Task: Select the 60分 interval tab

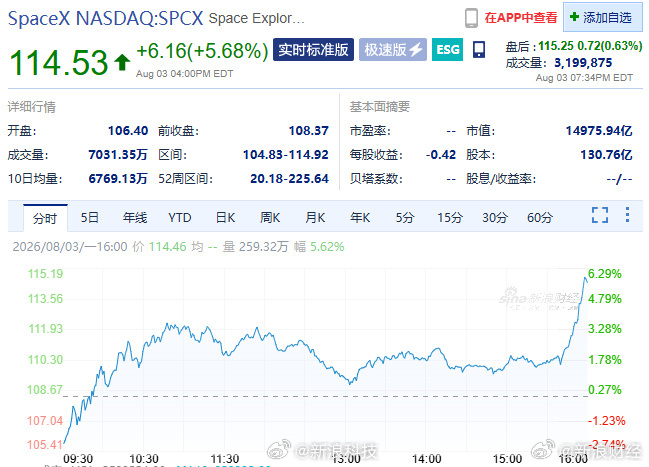Action: tap(540, 217)
